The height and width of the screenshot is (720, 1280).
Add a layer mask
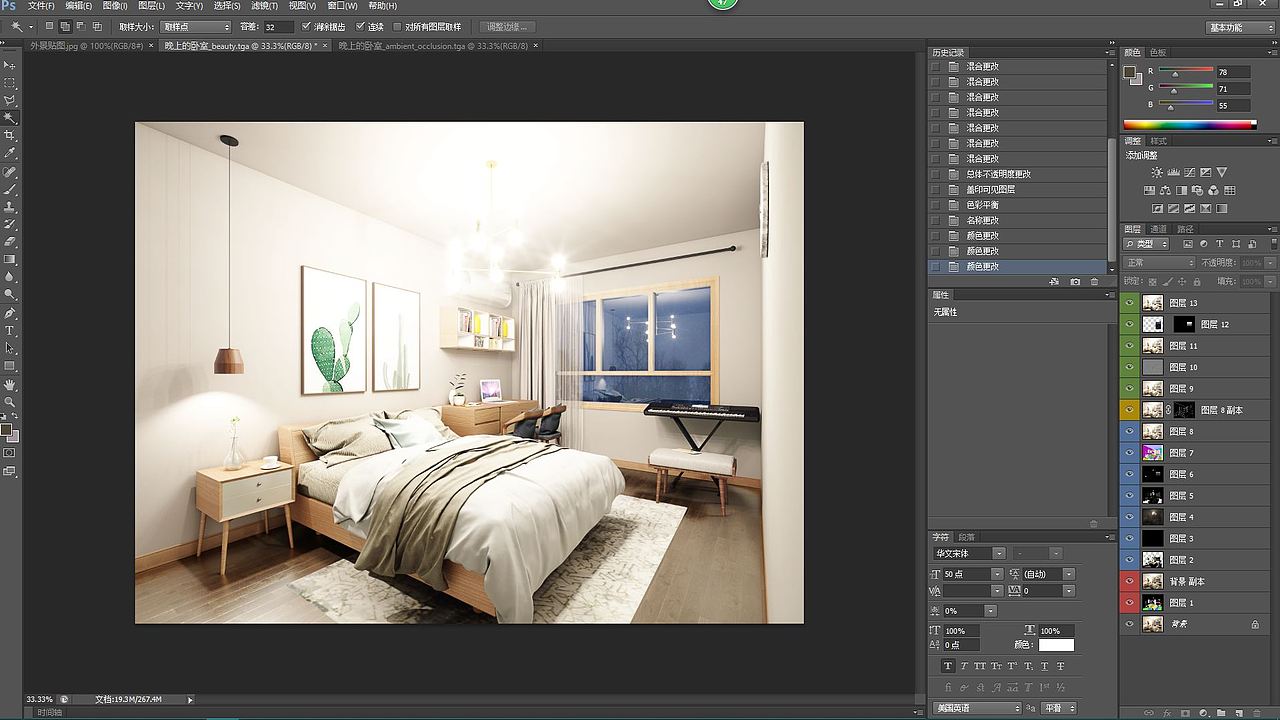click(1185, 713)
